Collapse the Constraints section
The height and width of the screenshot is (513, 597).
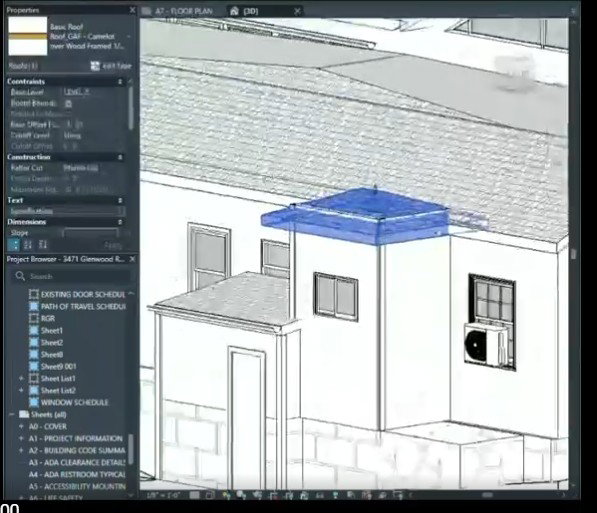coord(120,82)
